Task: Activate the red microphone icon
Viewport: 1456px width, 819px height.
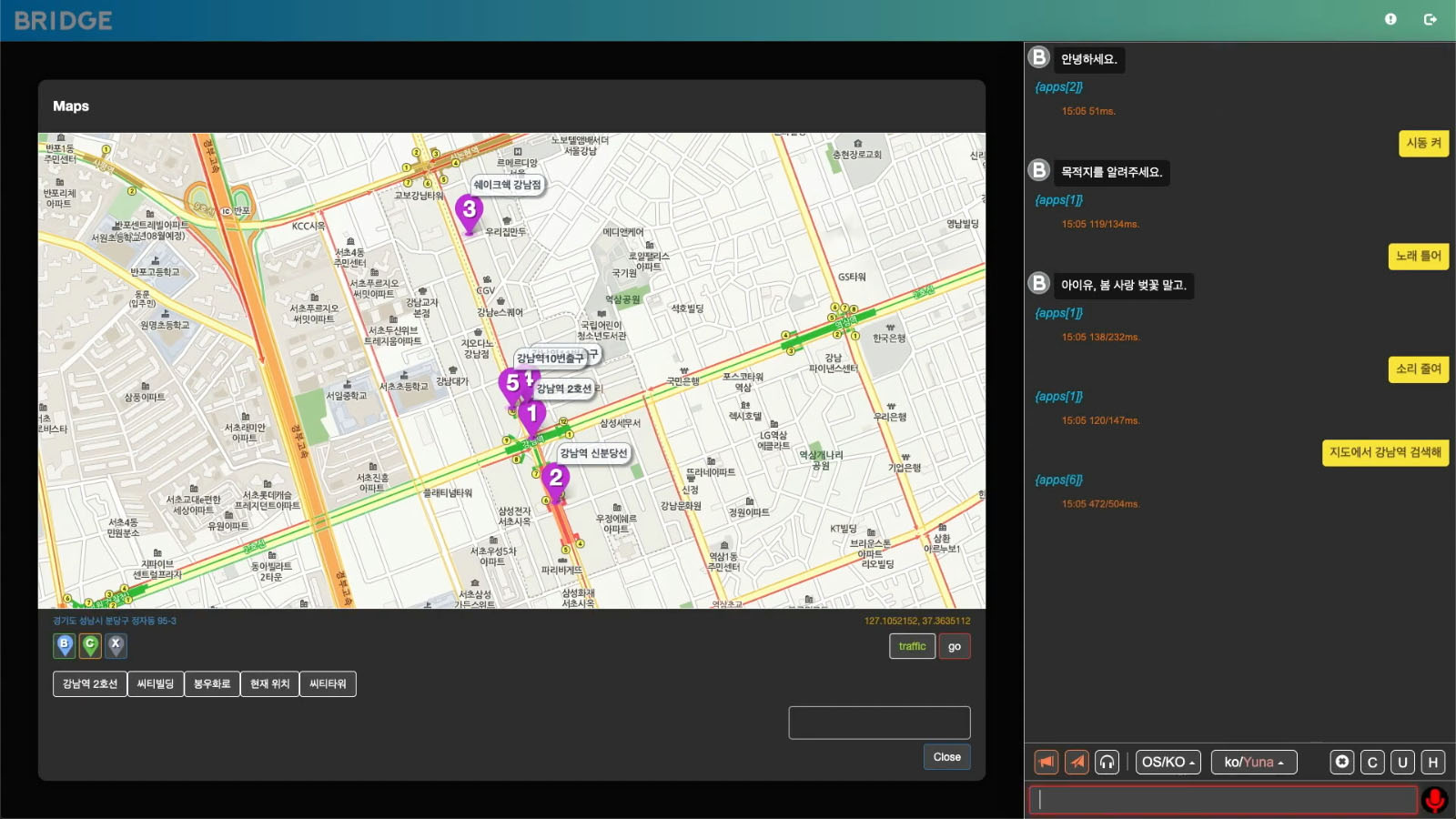Action: click(1434, 798)
